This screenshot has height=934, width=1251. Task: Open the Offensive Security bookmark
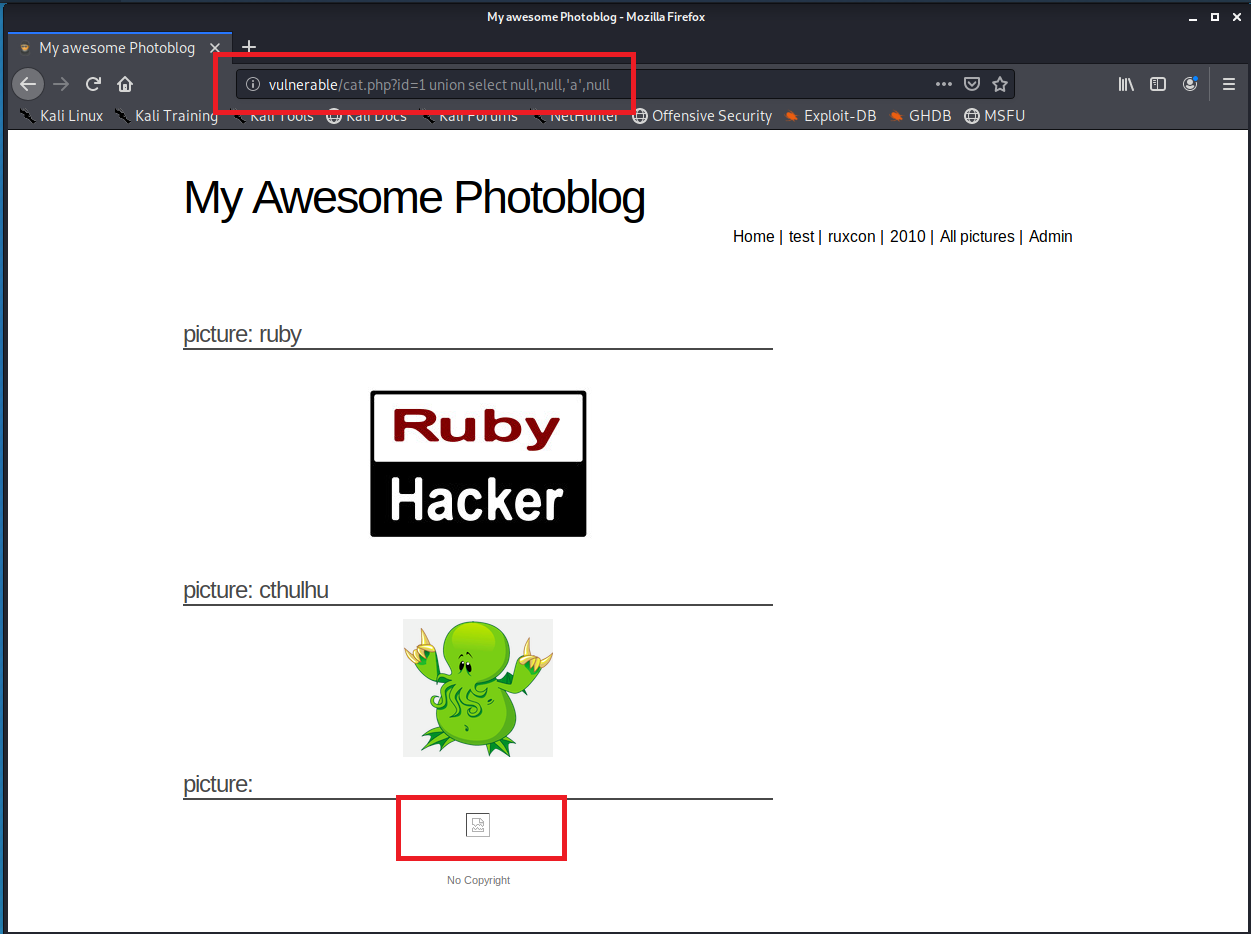(701, 116)
